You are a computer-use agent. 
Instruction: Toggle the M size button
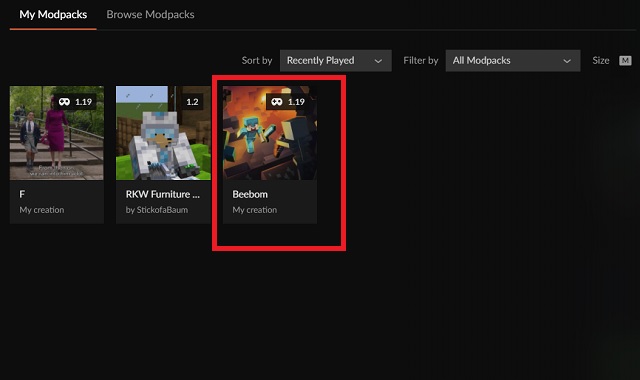pos(625,61)
